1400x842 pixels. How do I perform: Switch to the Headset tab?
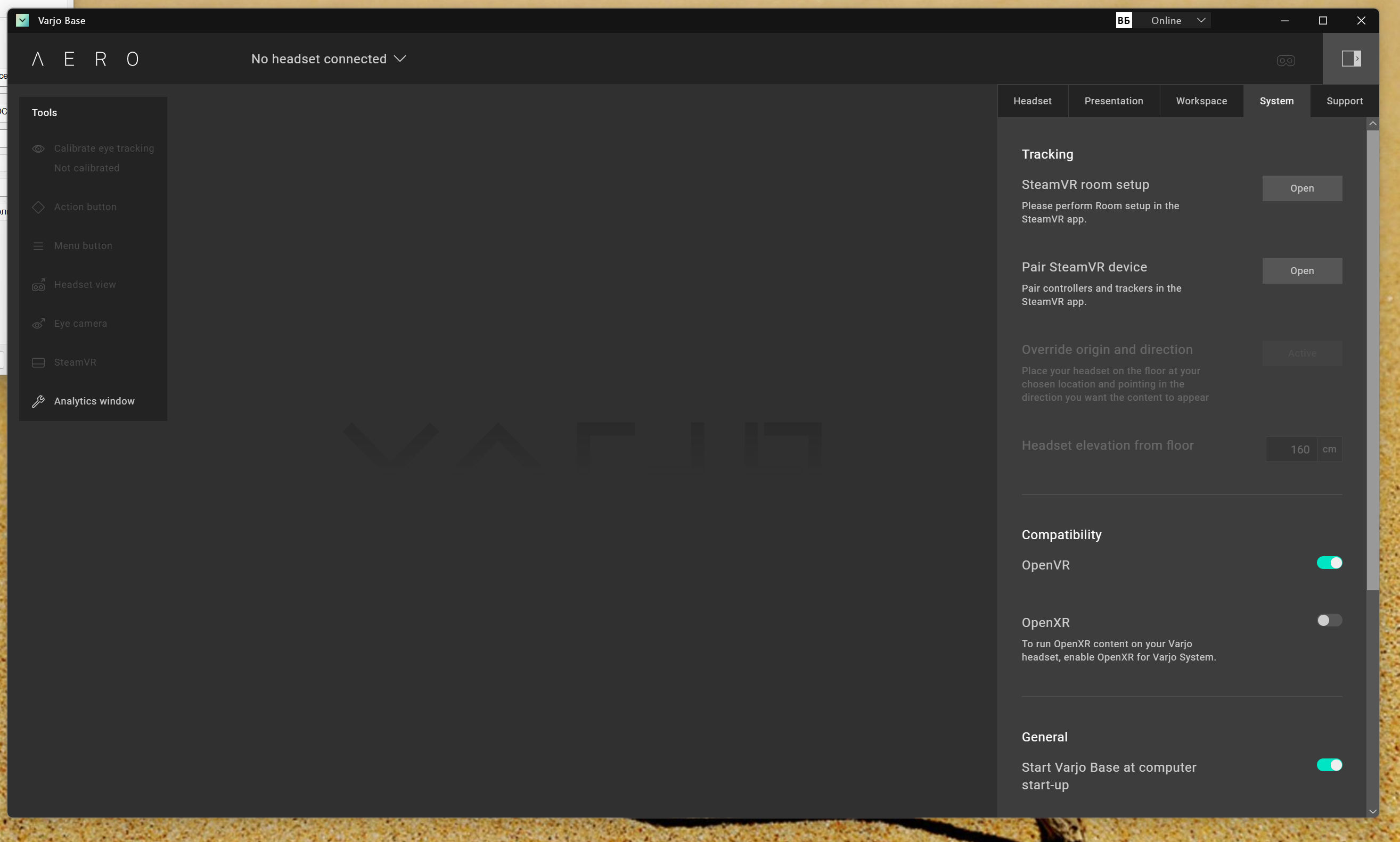click(x=1032, y=101)
